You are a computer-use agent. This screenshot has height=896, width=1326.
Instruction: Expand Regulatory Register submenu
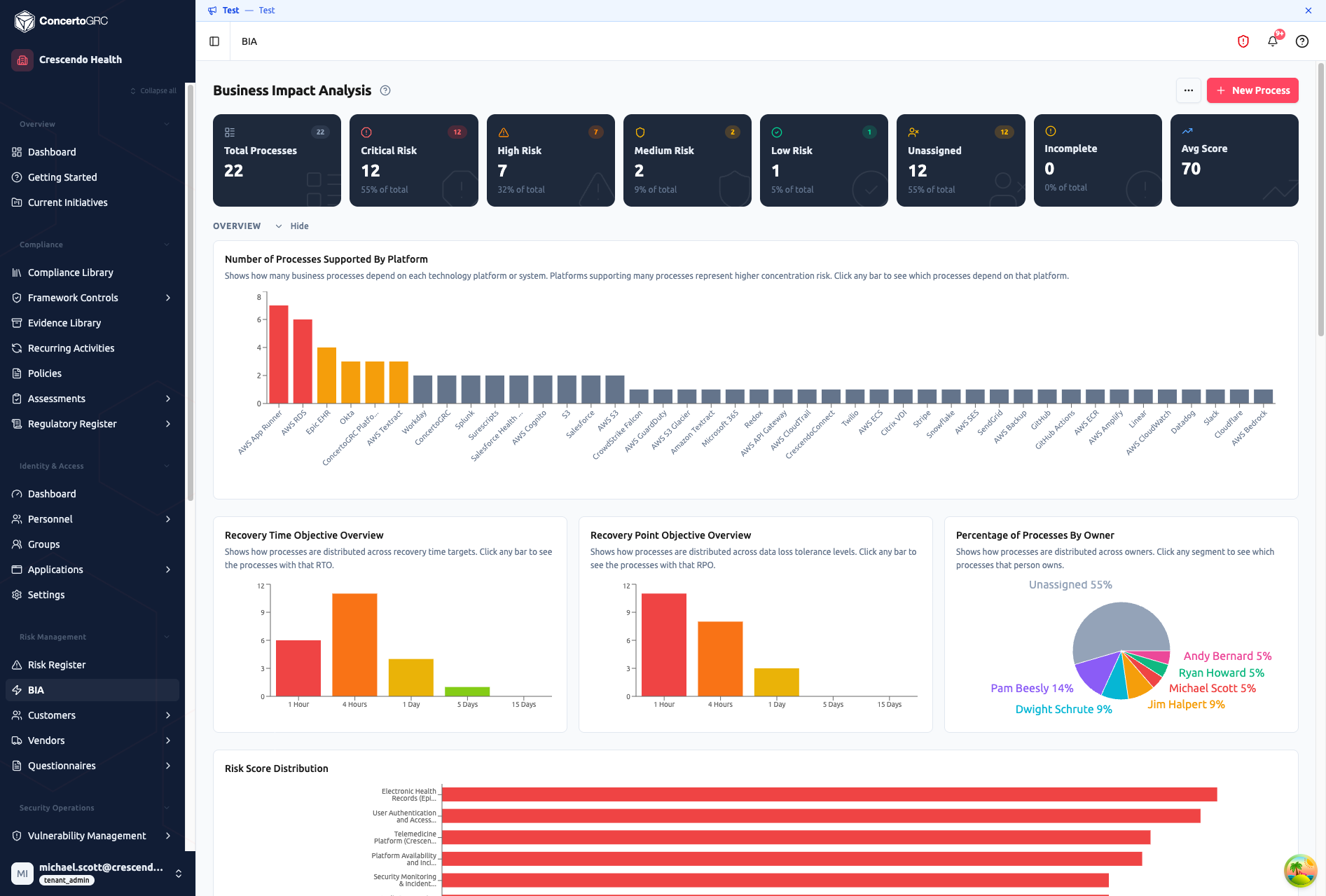(x=168, y=424)
